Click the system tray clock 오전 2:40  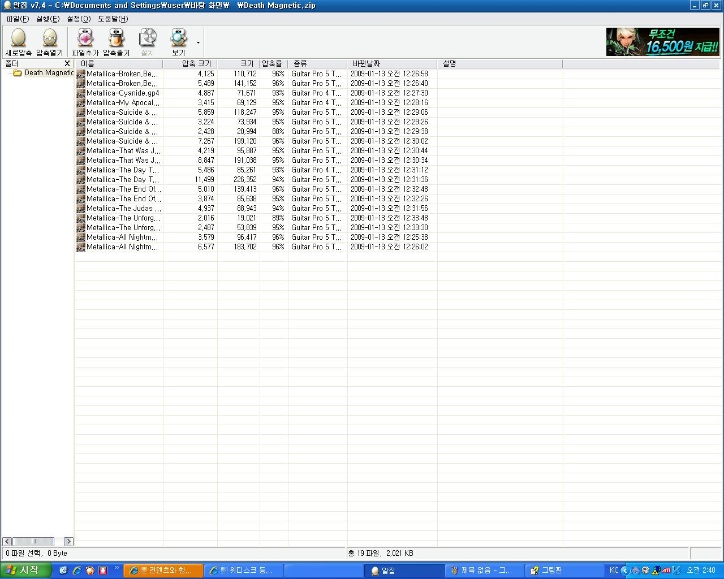coord(701,571)
